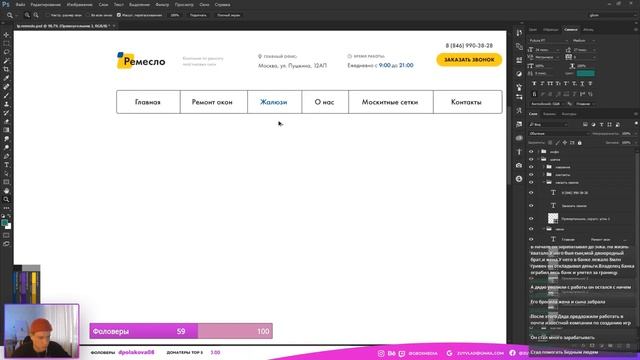Open the Файл menu
The width and height of the screenshot is (640, 360).
pos(20,4)
